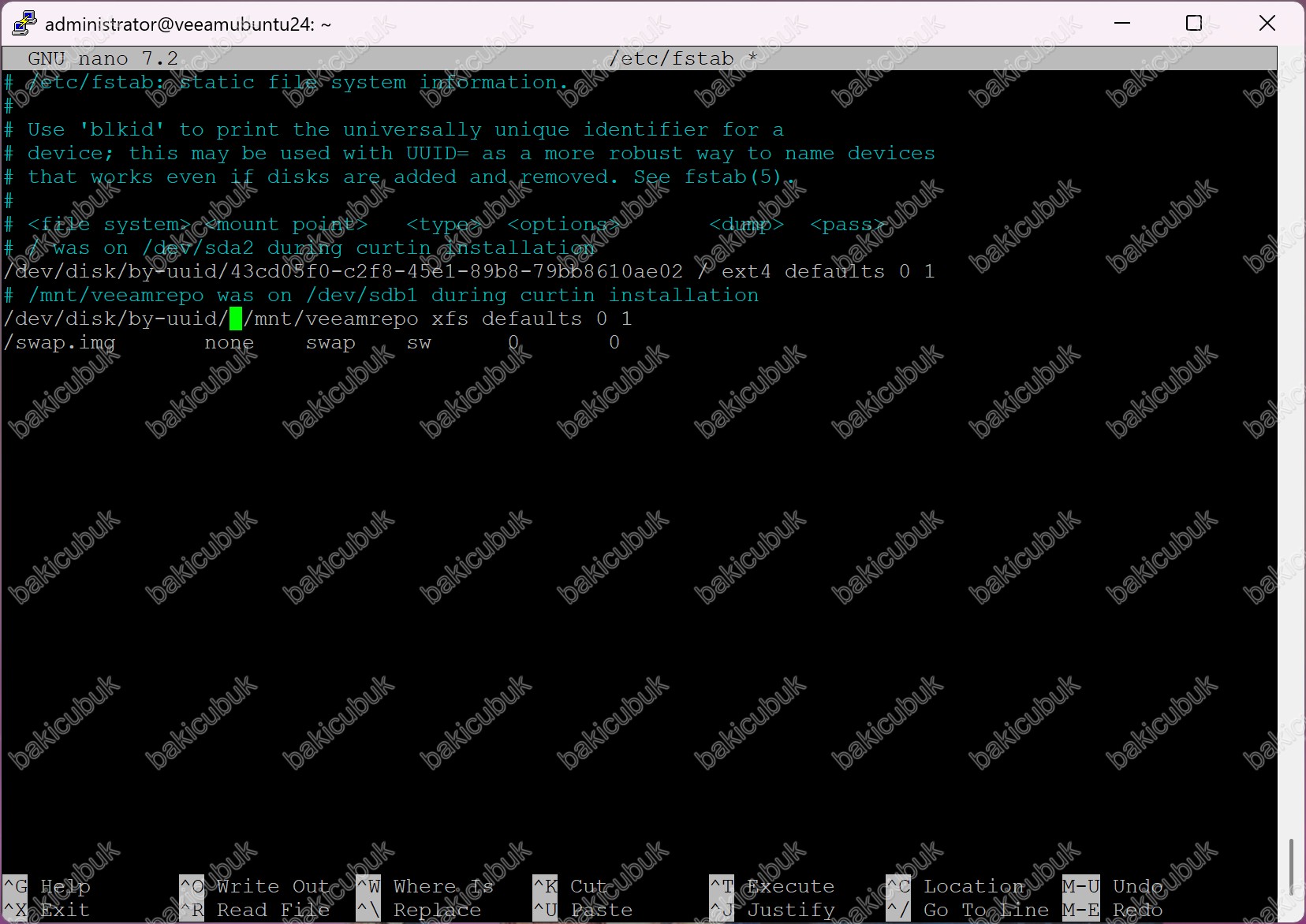The height and width of the screenshot is (924, 1306).
Task: Click <file system> column header comment
Action: (x=109, y=224)
